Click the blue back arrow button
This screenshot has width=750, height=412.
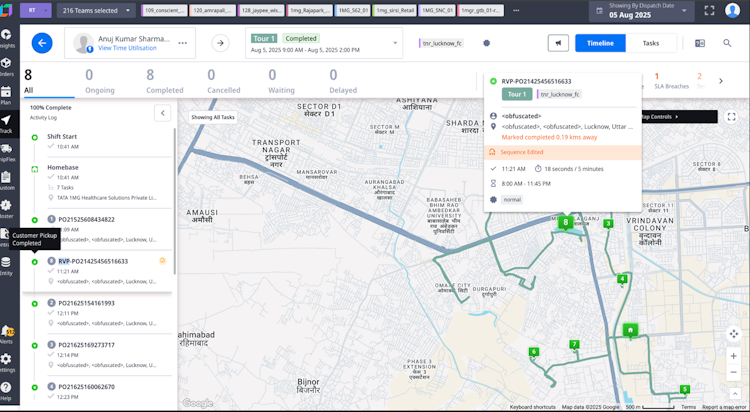pos(42,43)
